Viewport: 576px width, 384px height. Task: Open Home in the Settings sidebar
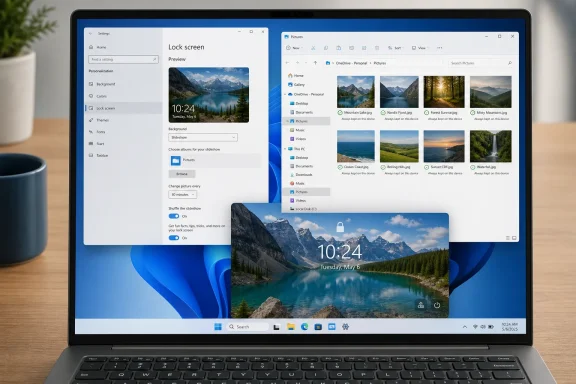(x=98, y=47)
